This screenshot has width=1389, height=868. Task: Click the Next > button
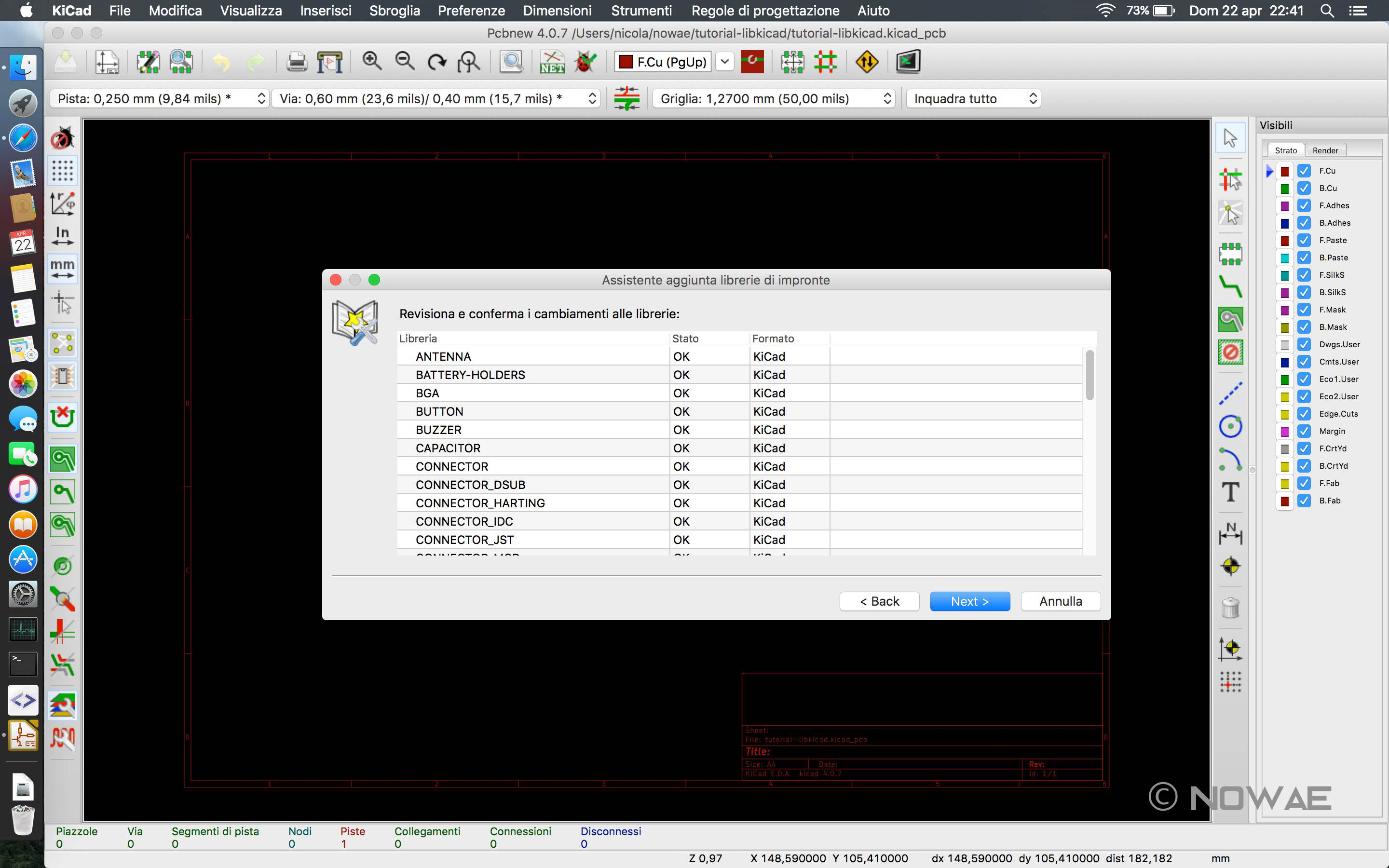tap(969, 601)
